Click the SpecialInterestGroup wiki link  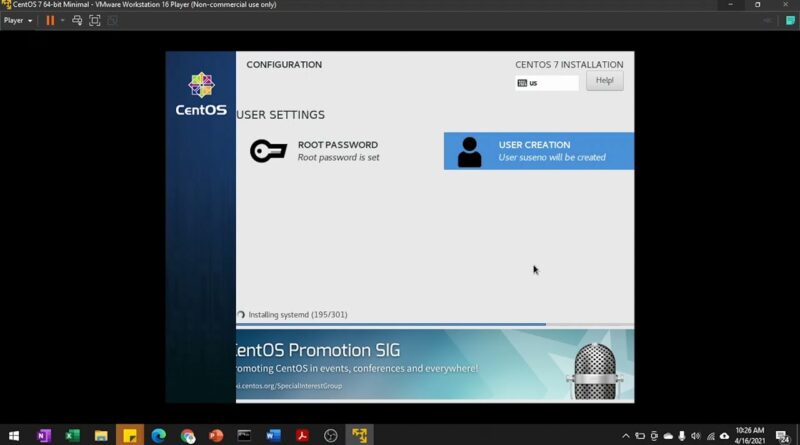tap(289, 386)
